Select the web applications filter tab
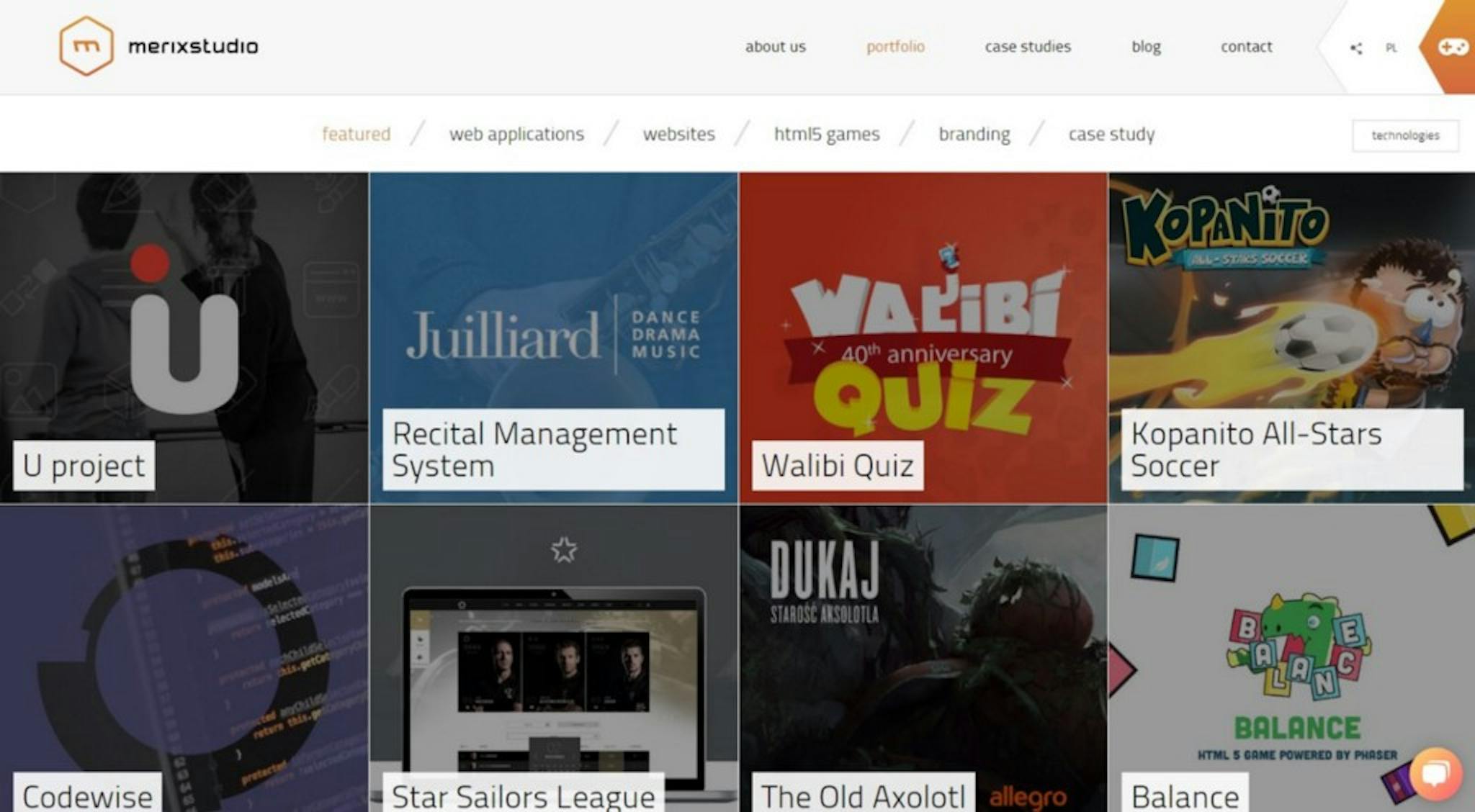The height and width of the screenshot is (812, 1475). (x=516, y=134)
